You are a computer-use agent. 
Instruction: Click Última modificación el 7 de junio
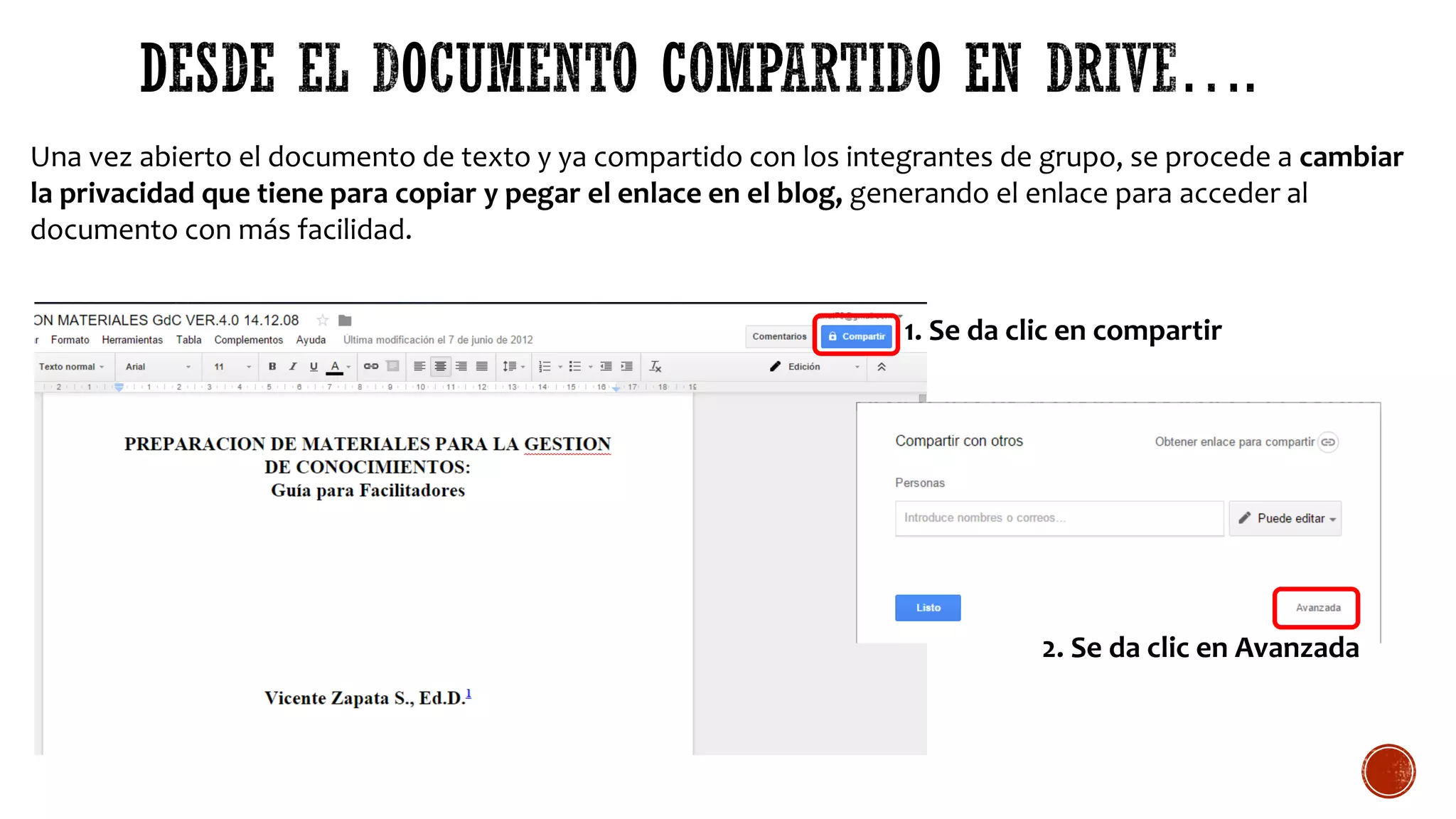tap(438, 340)
